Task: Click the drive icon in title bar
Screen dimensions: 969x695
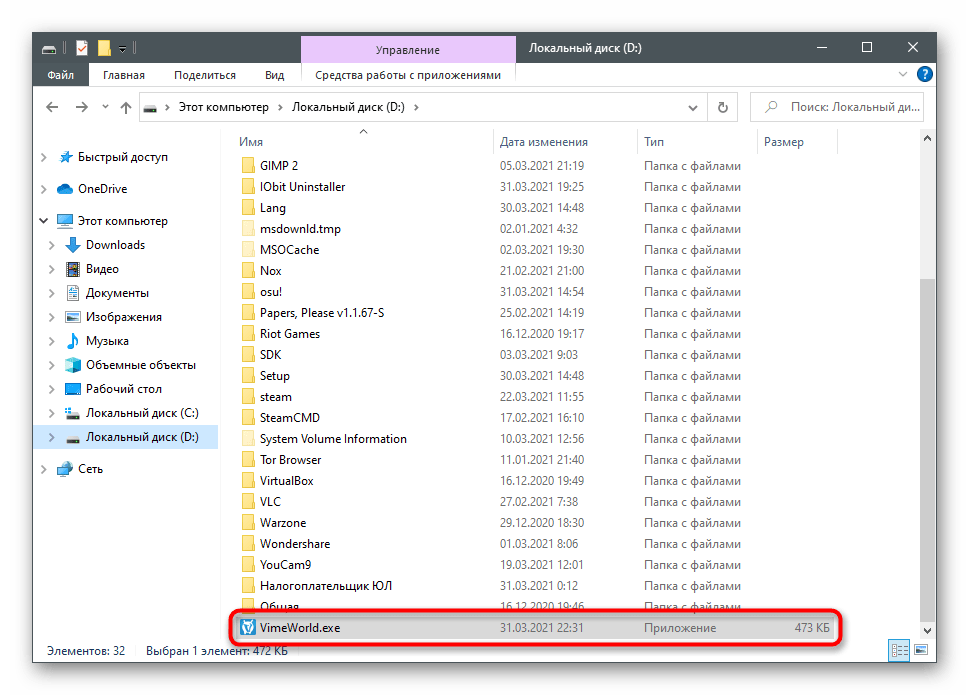Action: click(49, 49)
